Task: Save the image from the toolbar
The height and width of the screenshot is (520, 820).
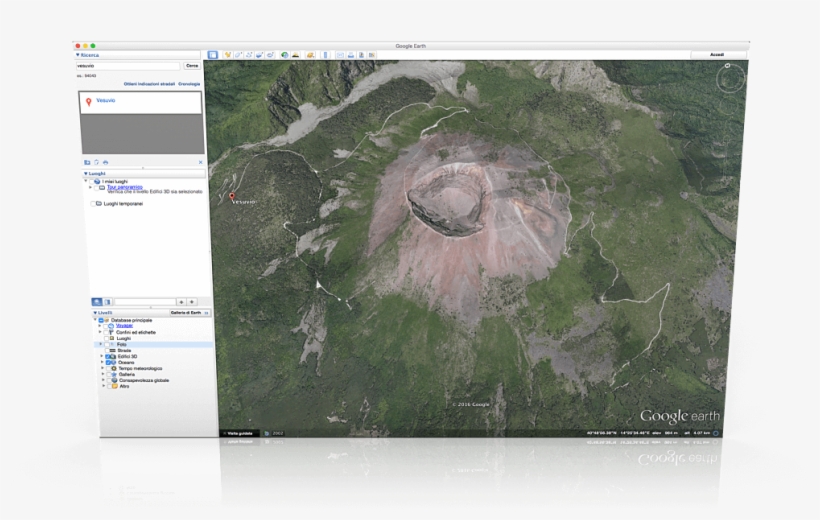Action: click(361, 55)
